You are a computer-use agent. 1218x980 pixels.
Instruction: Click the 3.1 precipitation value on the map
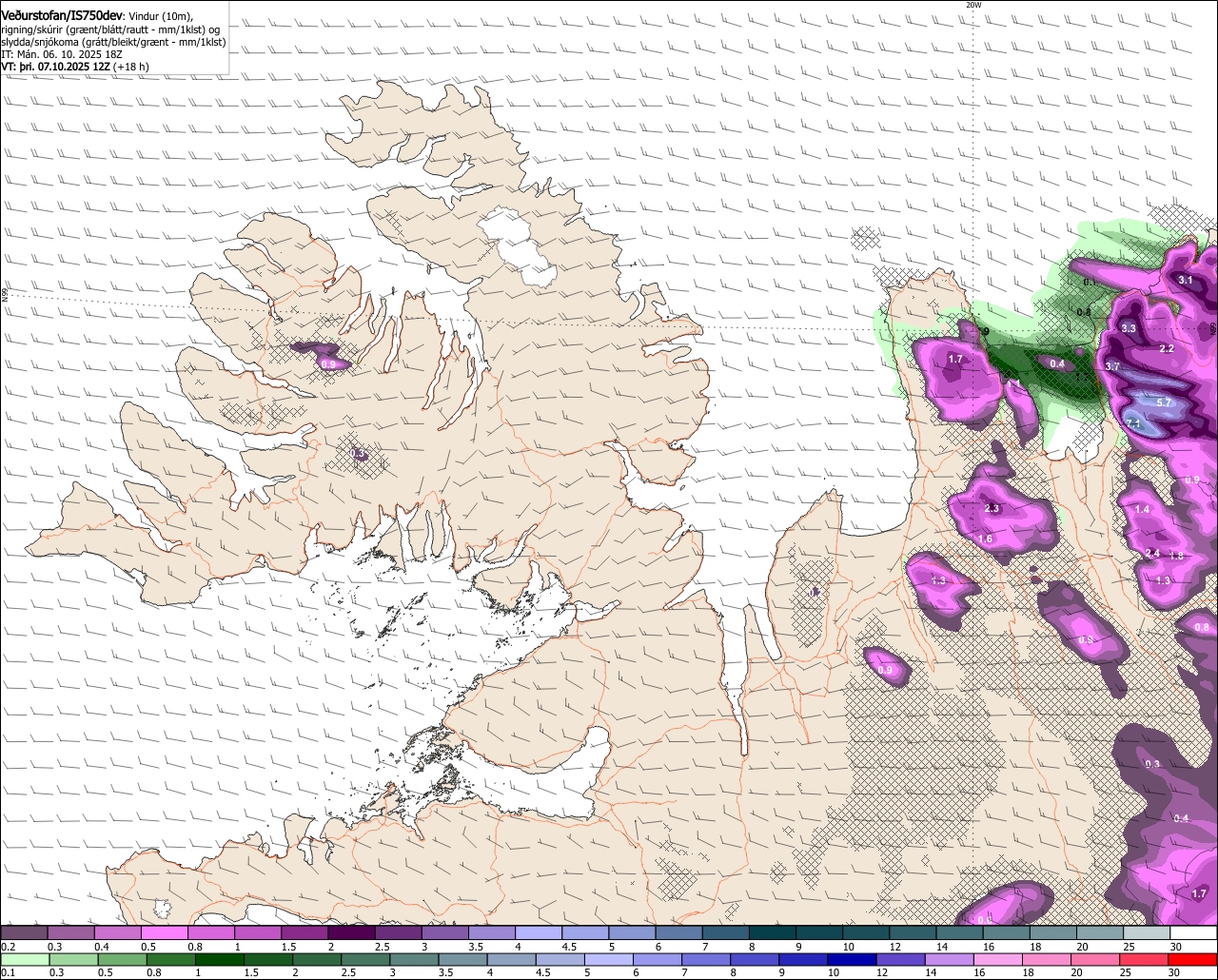pyautogui.click(x=1186, y=280)
